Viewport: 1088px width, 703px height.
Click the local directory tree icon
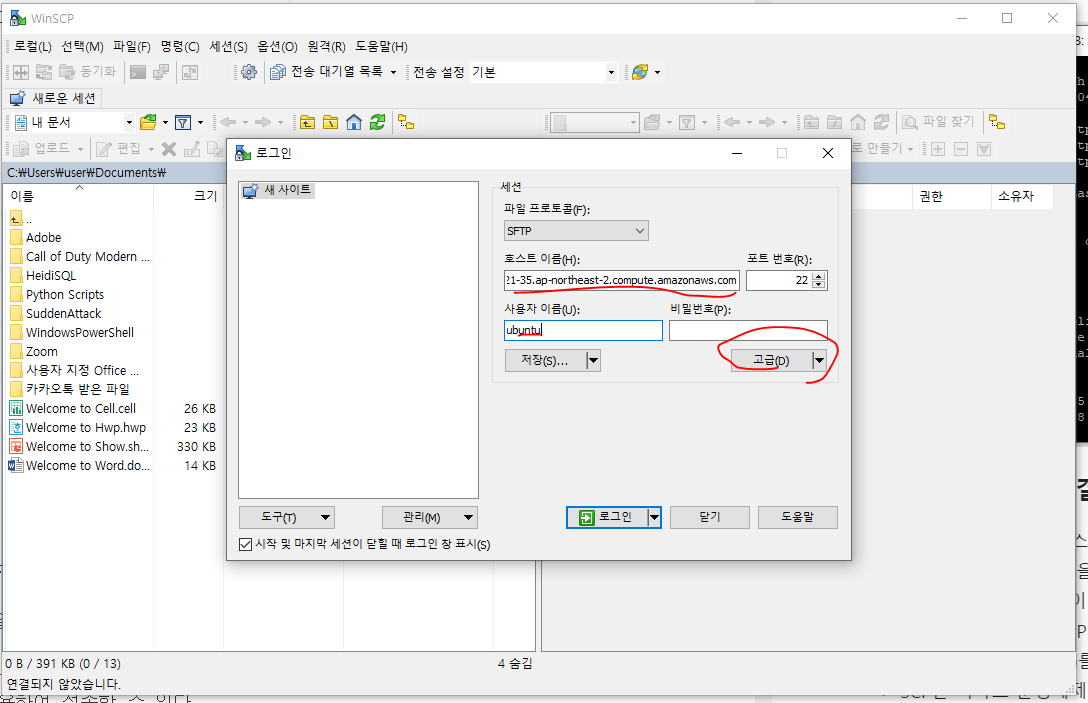(406, 123)
